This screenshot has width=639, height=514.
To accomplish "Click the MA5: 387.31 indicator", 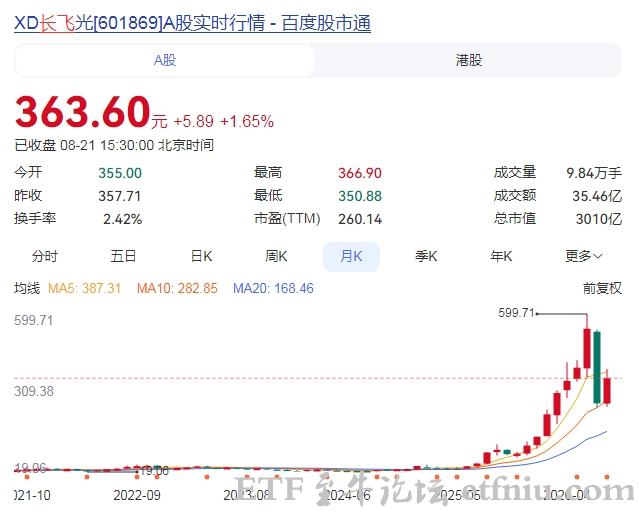I will click(x=84, y=289).
